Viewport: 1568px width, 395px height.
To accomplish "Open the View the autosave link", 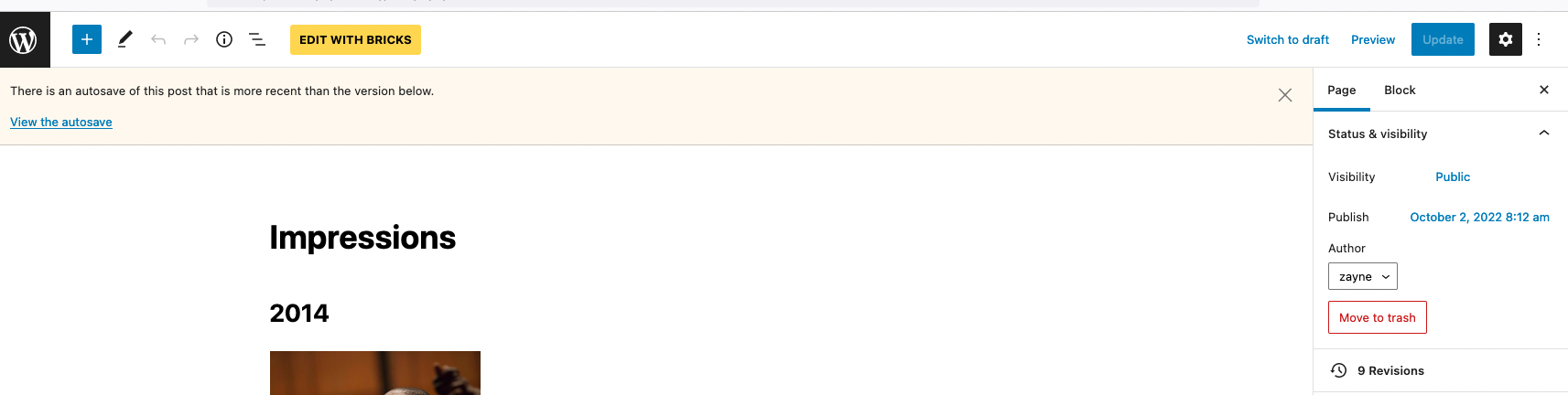I will pyautogui.click(x=61, y=122).
